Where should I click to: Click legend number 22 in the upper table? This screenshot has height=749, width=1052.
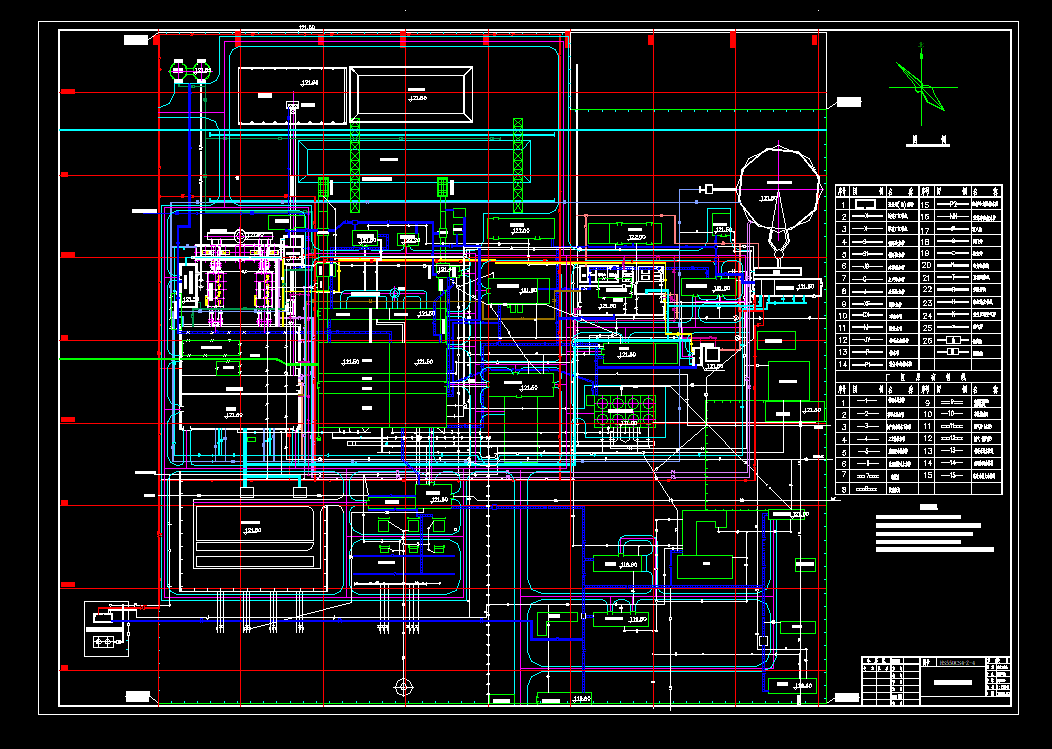pyautogui.click(x=927, y=290)
